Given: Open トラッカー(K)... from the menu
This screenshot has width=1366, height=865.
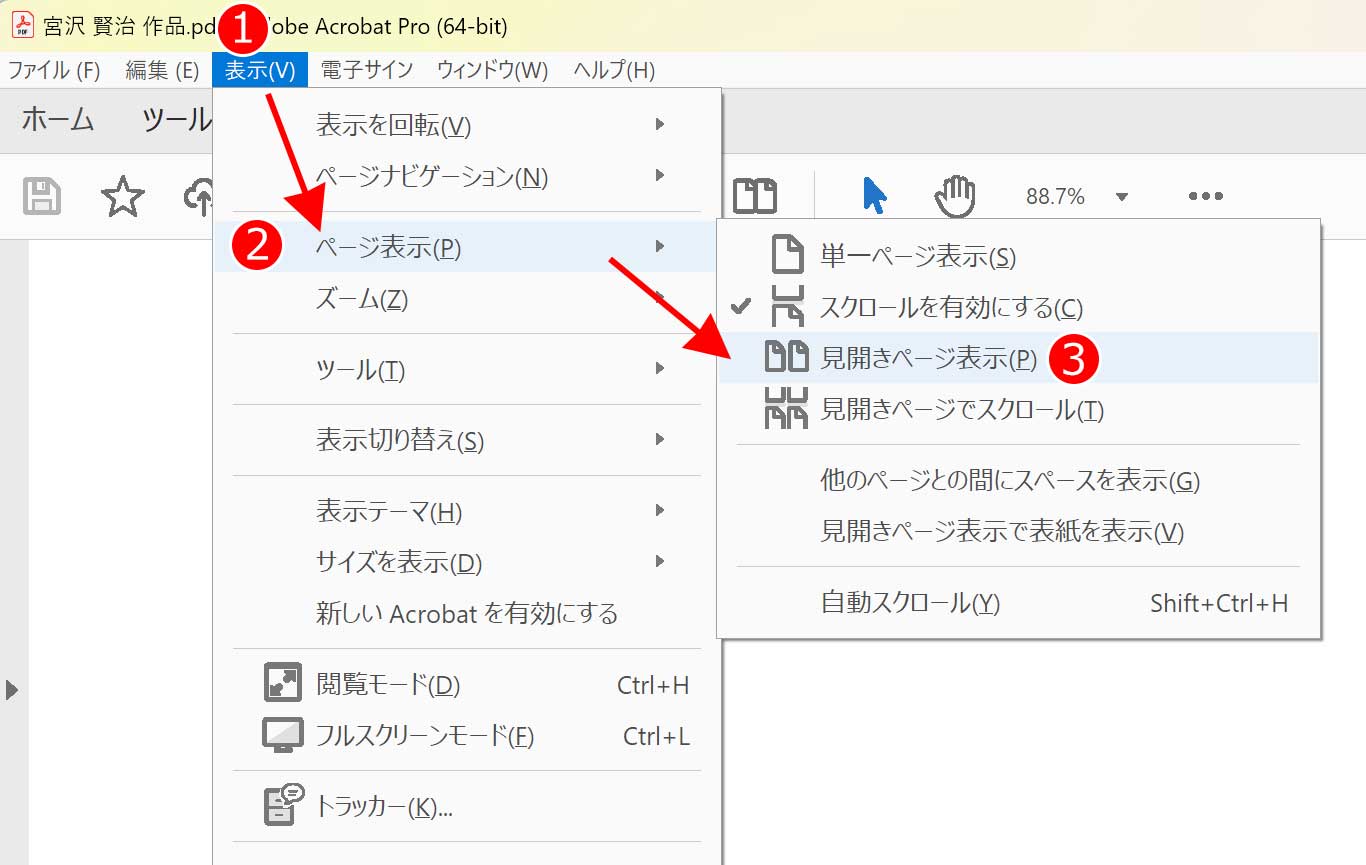Looking at the screenshot, I should click(x=467, y=806).
